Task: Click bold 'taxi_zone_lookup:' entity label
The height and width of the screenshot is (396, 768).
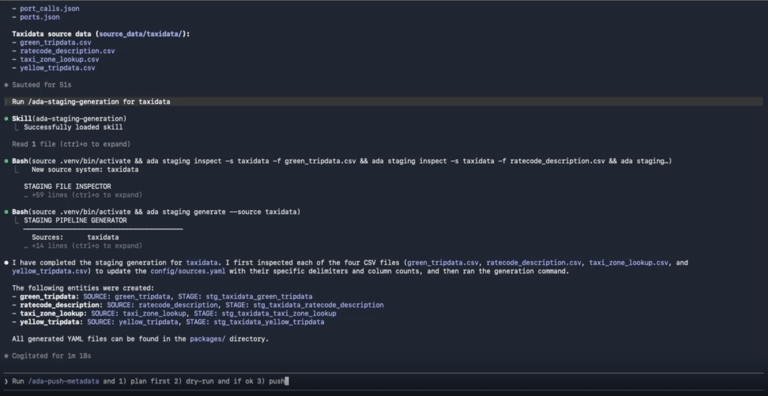Action: coord(53,314)
